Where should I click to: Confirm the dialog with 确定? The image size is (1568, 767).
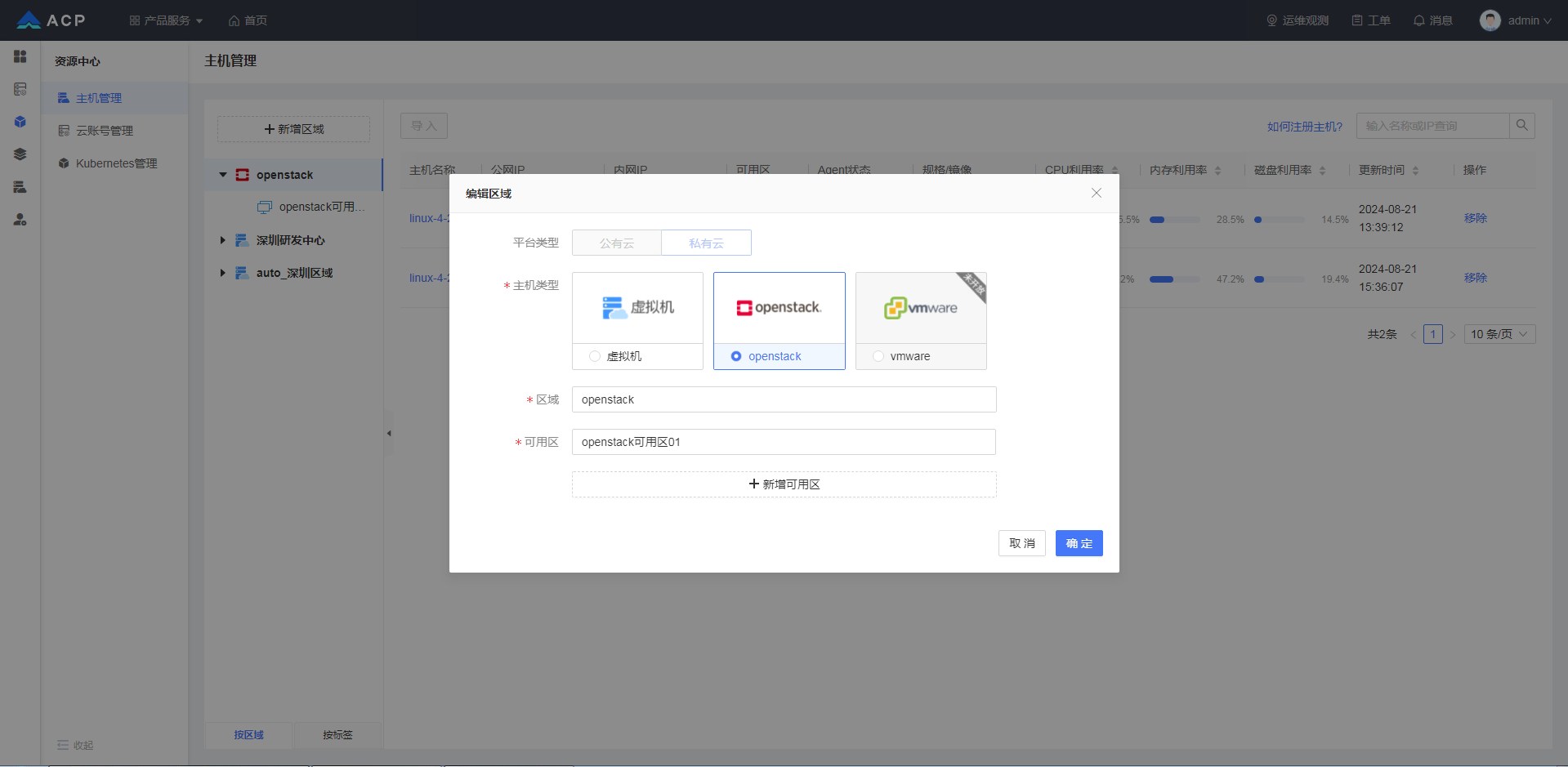pos(1079,543)
